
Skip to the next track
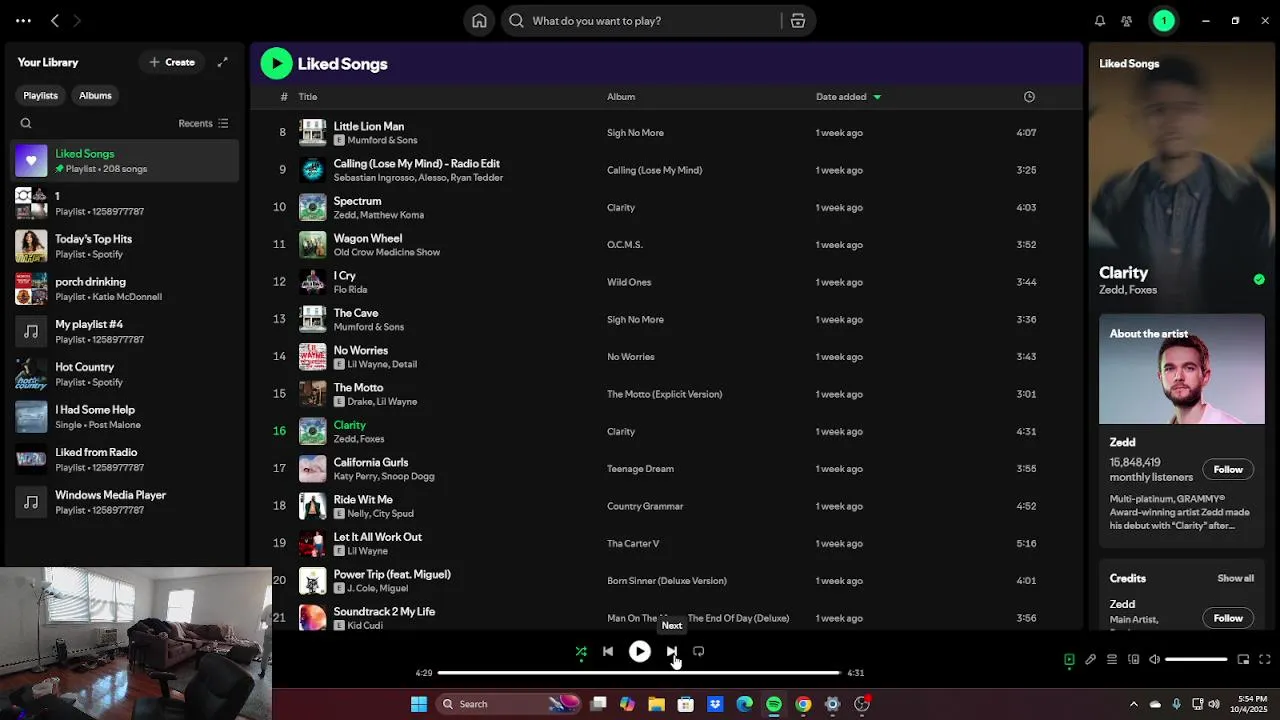[x=671, y=652]
